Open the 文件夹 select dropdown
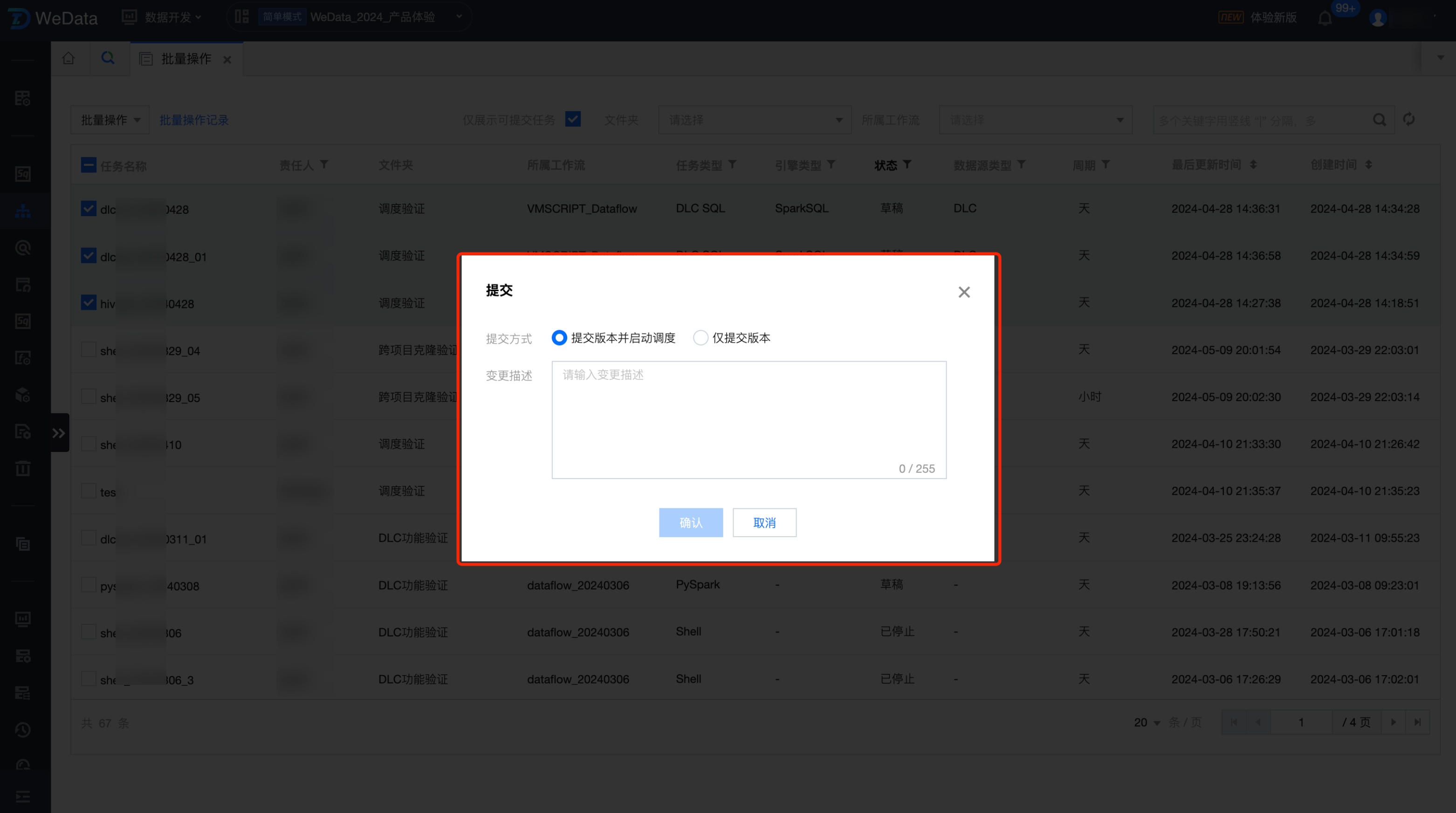The width and height of the screenshot is (1456, 813). point(754,120)
